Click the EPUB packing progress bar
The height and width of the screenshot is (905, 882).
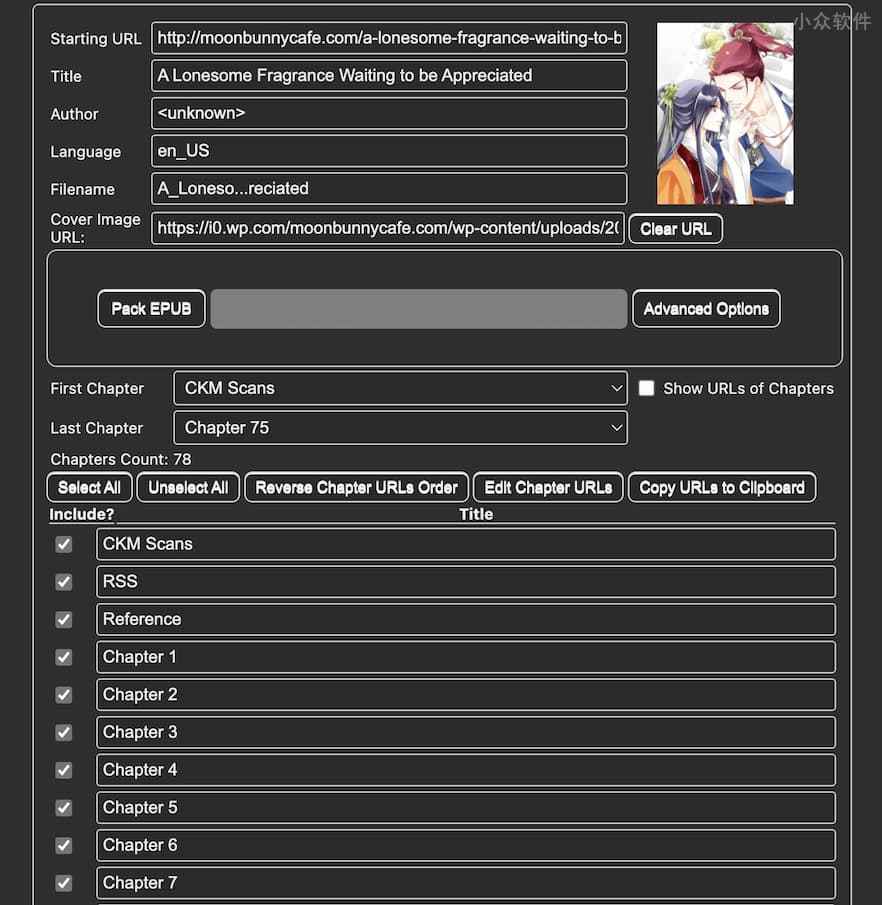point(418,309)
